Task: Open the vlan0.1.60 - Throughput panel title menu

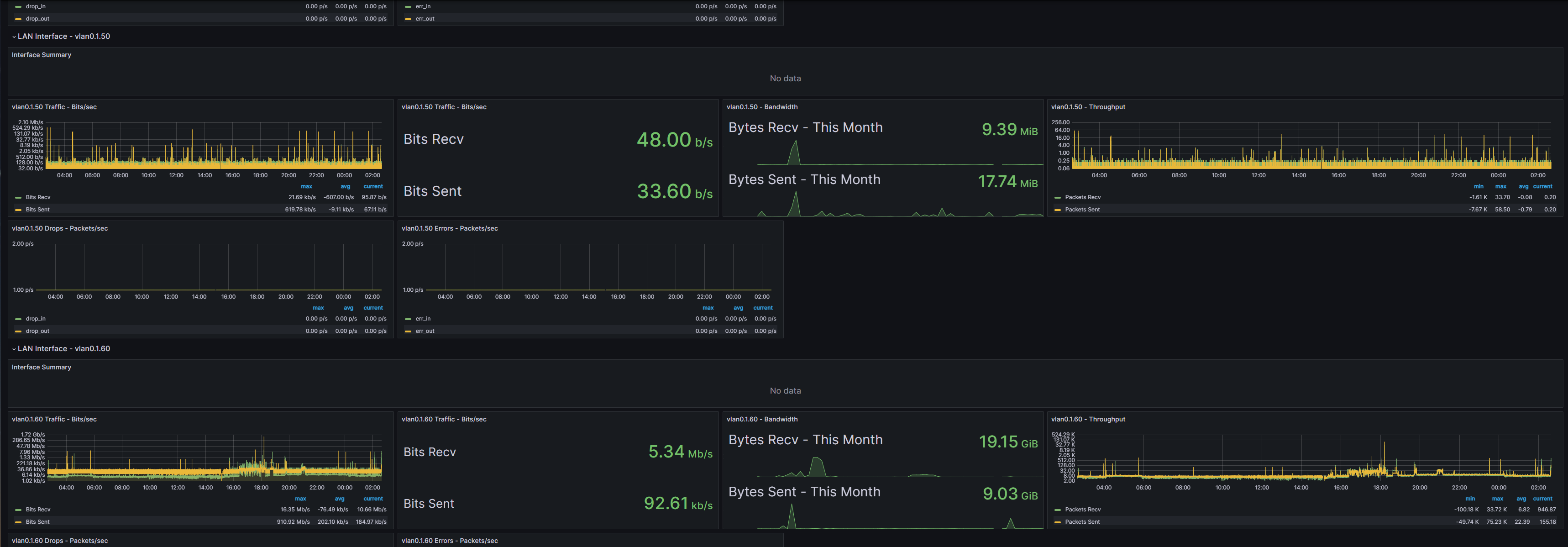Action: click(x=1088, y=420)
